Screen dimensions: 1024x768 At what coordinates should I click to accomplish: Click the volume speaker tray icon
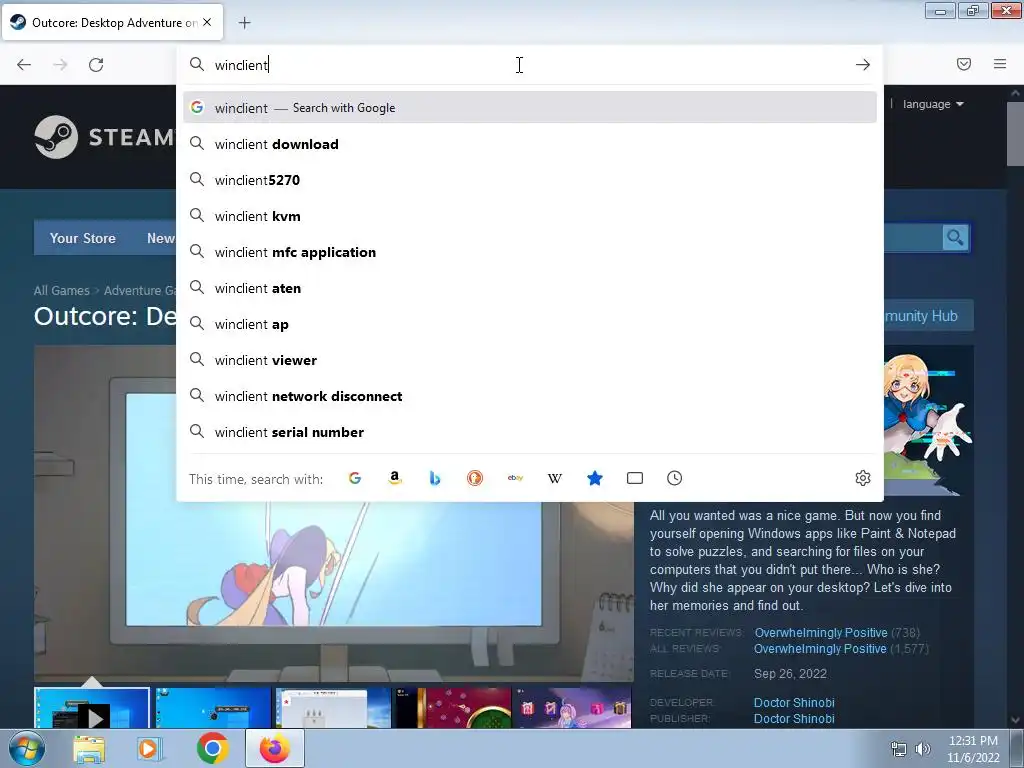pos(923,749)
